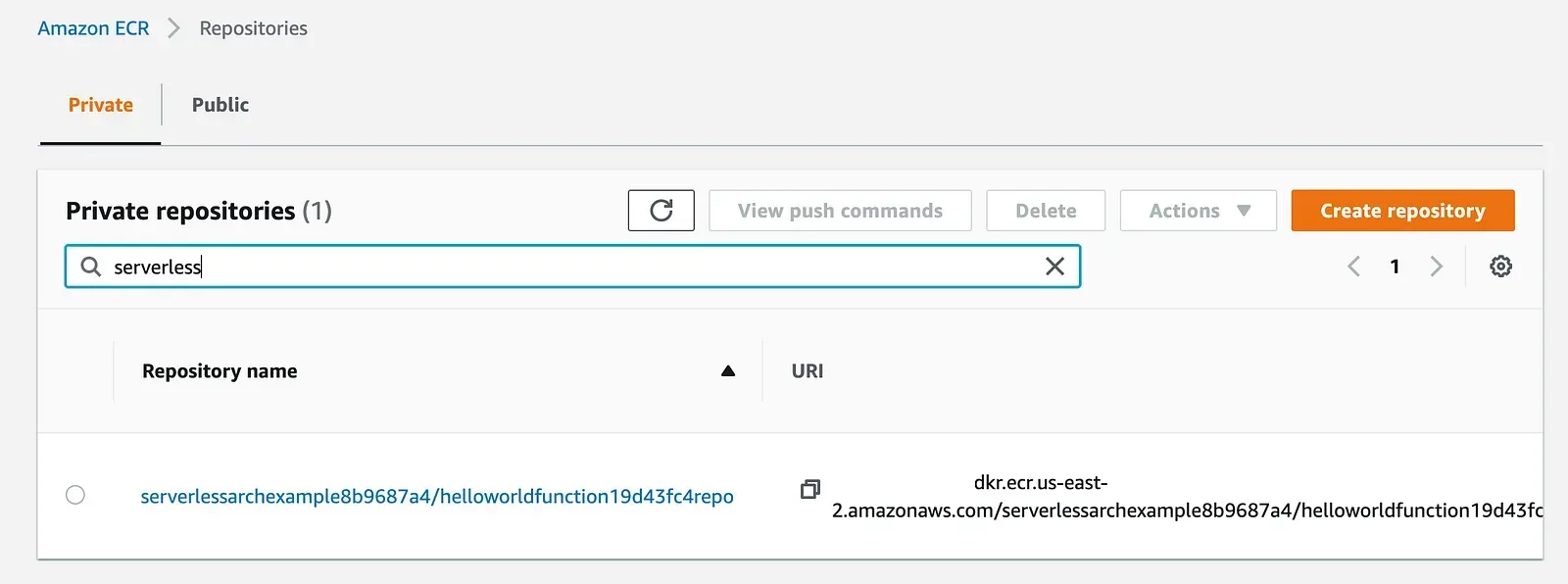
Task: Click the URI column header
Action: (x=808, y=371)
